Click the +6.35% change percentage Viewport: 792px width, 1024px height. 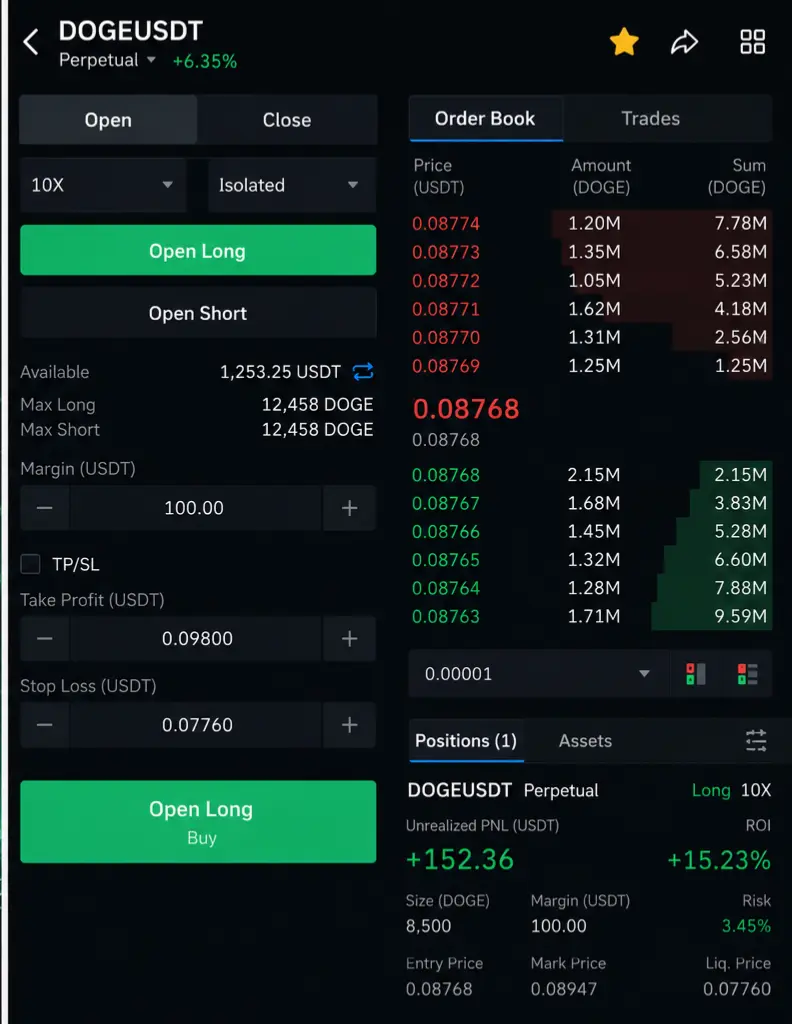point(204,61)
